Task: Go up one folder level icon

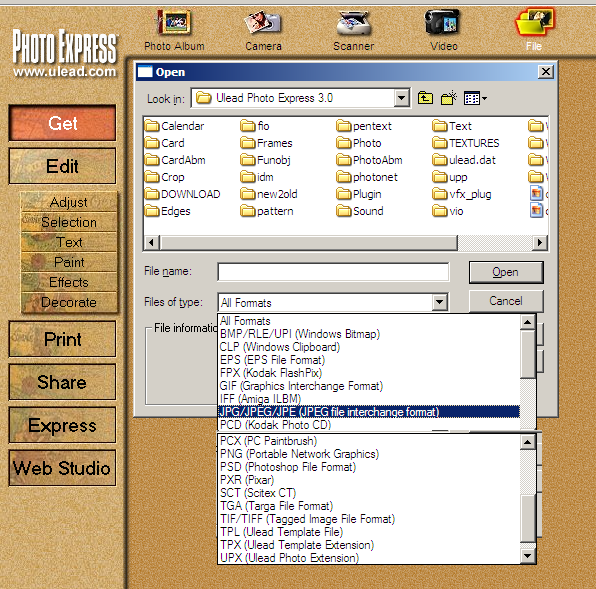Action: [x=425, y=98]
